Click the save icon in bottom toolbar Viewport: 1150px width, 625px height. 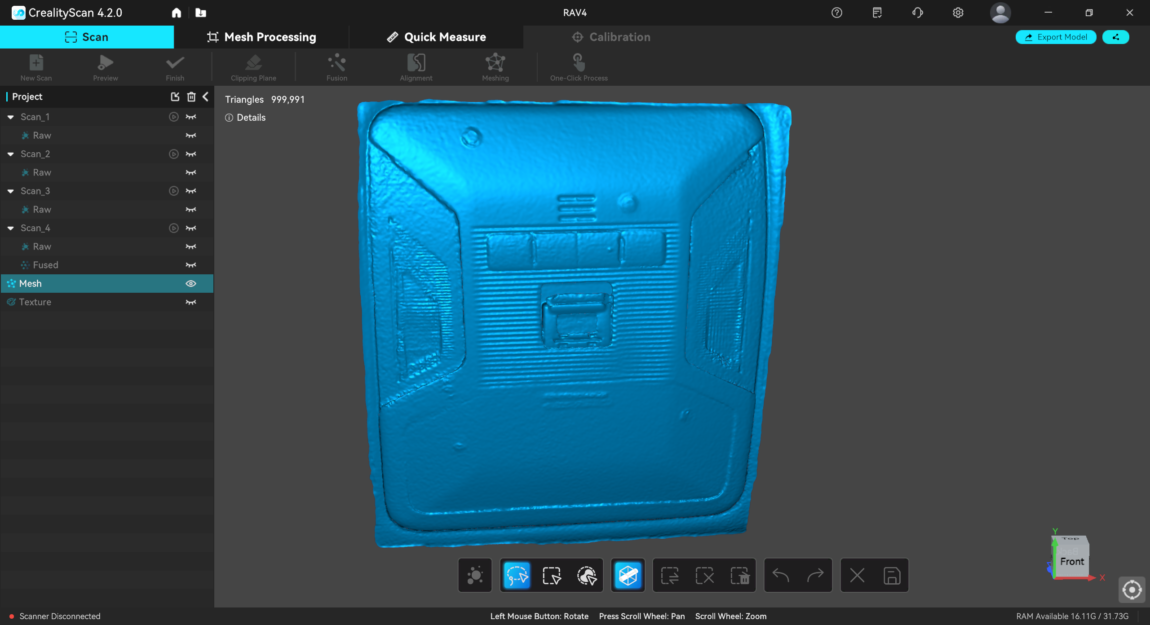(892, 576)
